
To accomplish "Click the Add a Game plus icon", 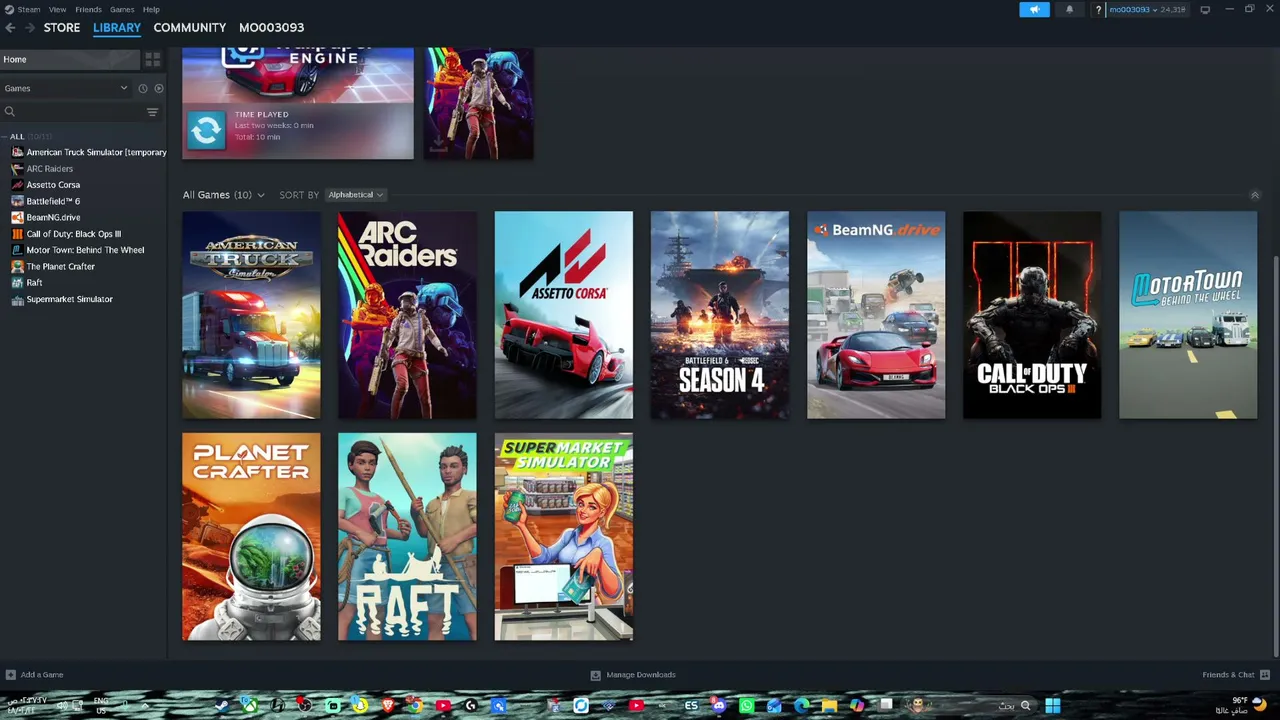I will point(10,675).
